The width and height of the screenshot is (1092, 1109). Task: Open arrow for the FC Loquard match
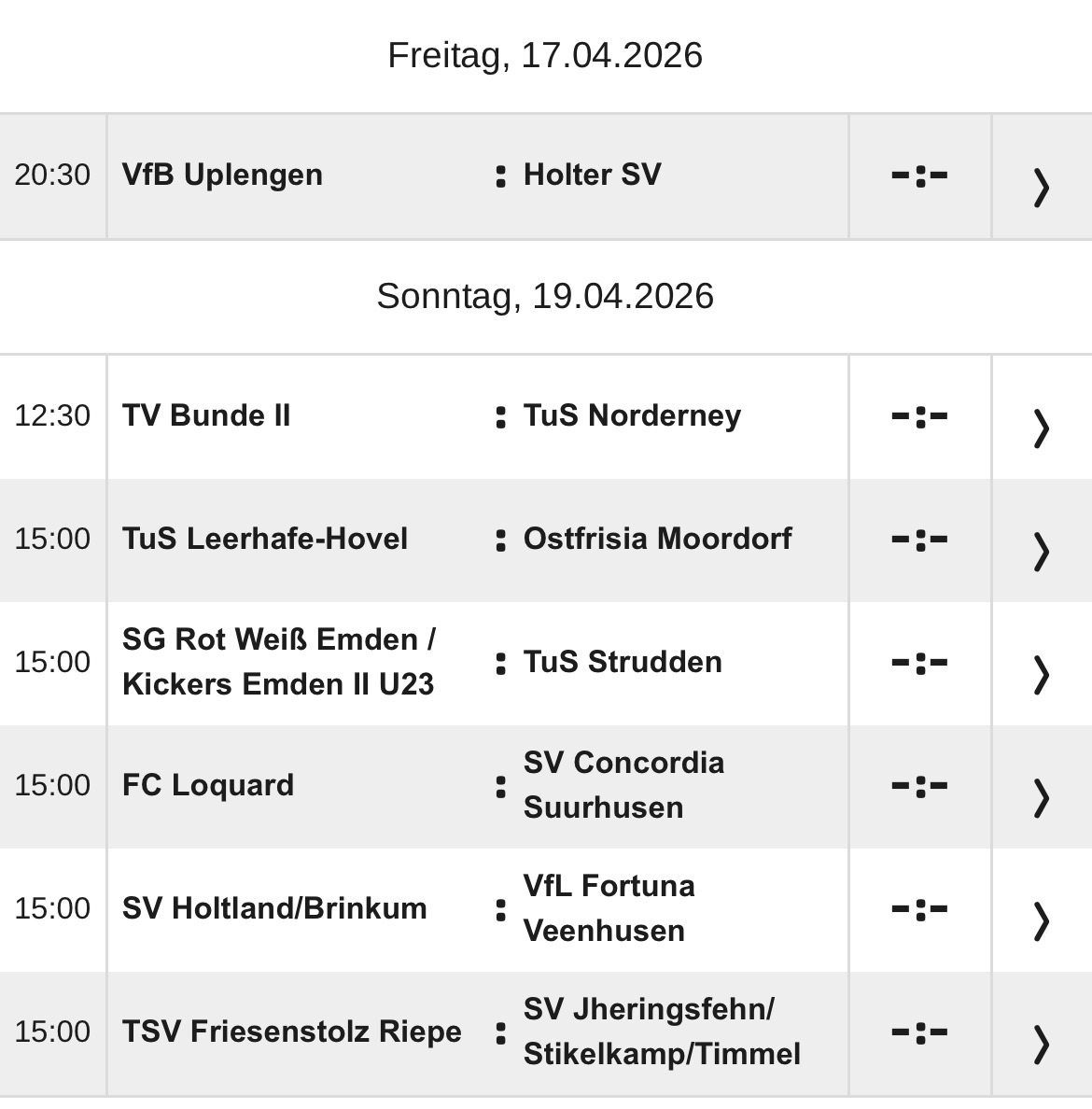click(x=1042, y=797)
